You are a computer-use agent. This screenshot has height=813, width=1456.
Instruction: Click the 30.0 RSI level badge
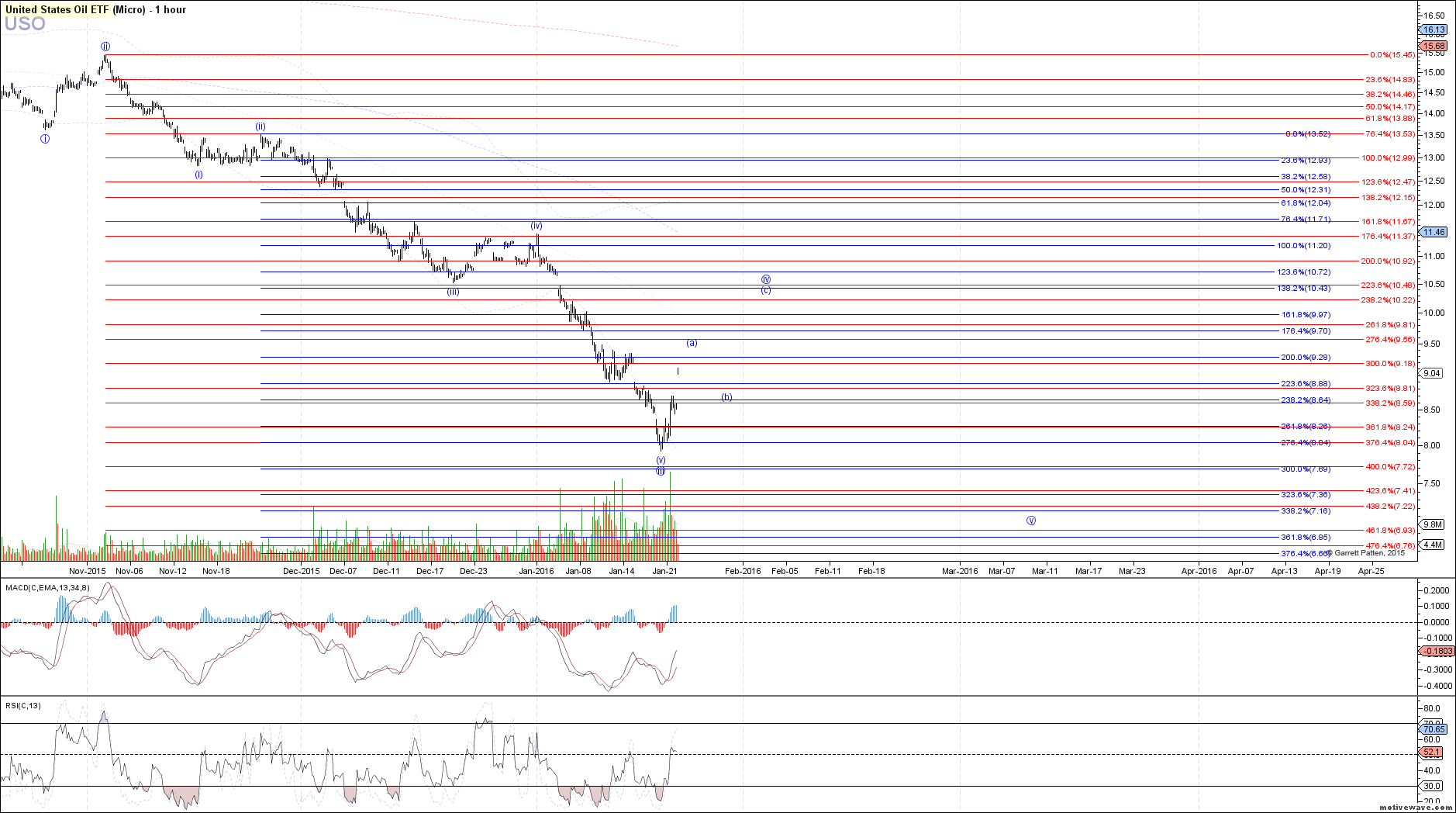coord(1432,786)
